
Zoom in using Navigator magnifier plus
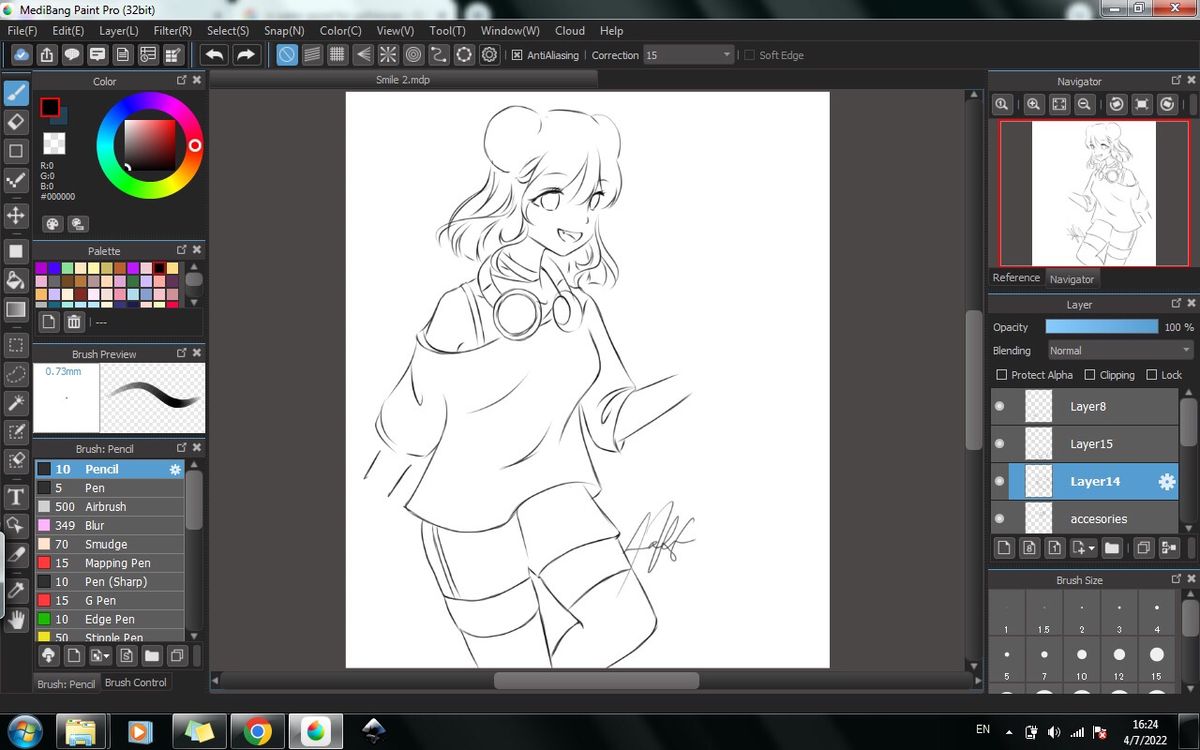pos(1033,104)
